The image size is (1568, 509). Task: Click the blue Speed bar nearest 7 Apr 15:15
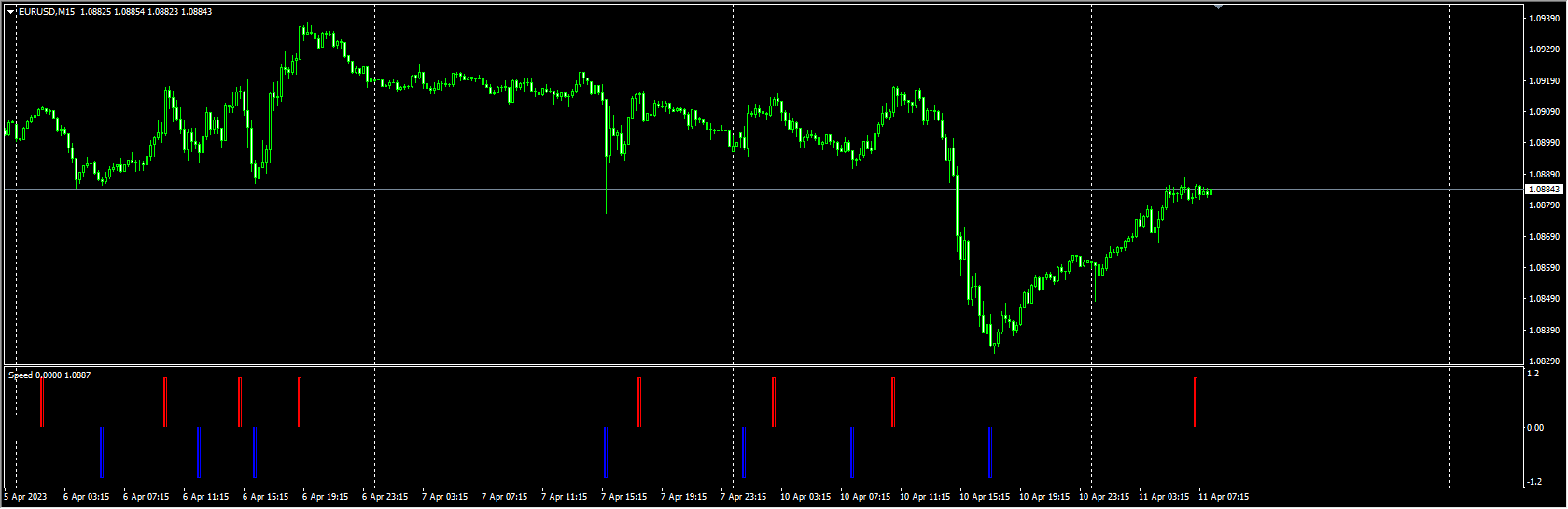pos(606,452)
